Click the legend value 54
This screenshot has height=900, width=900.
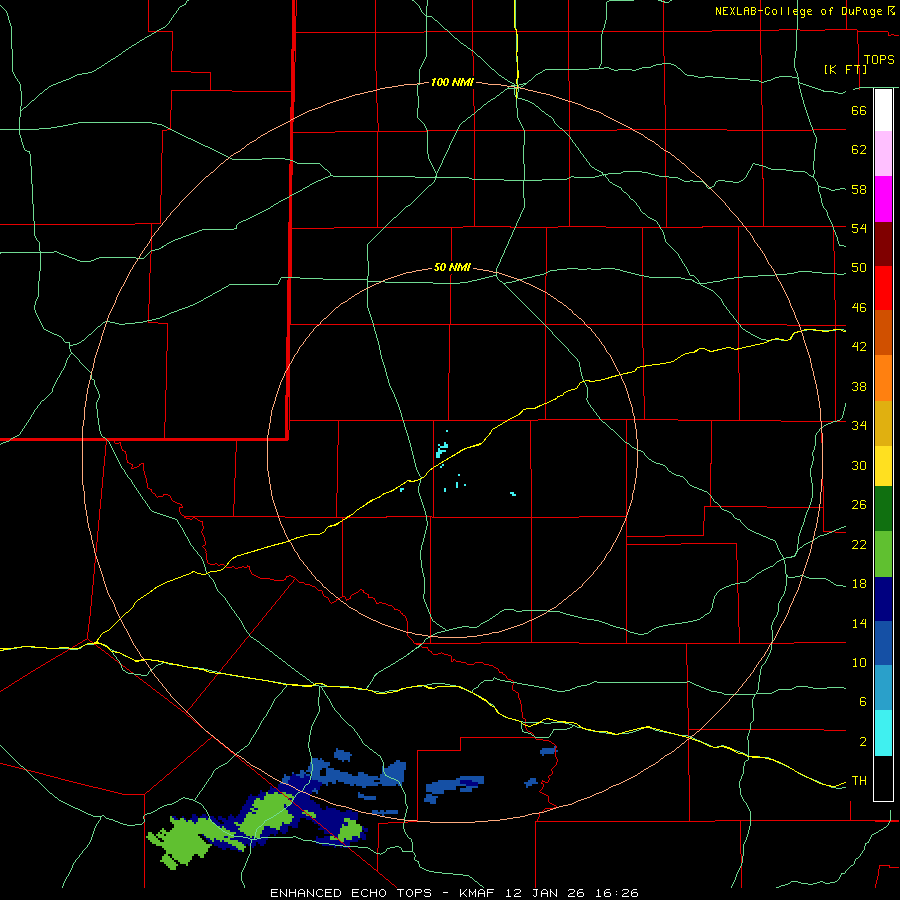[x=859, y=228]
